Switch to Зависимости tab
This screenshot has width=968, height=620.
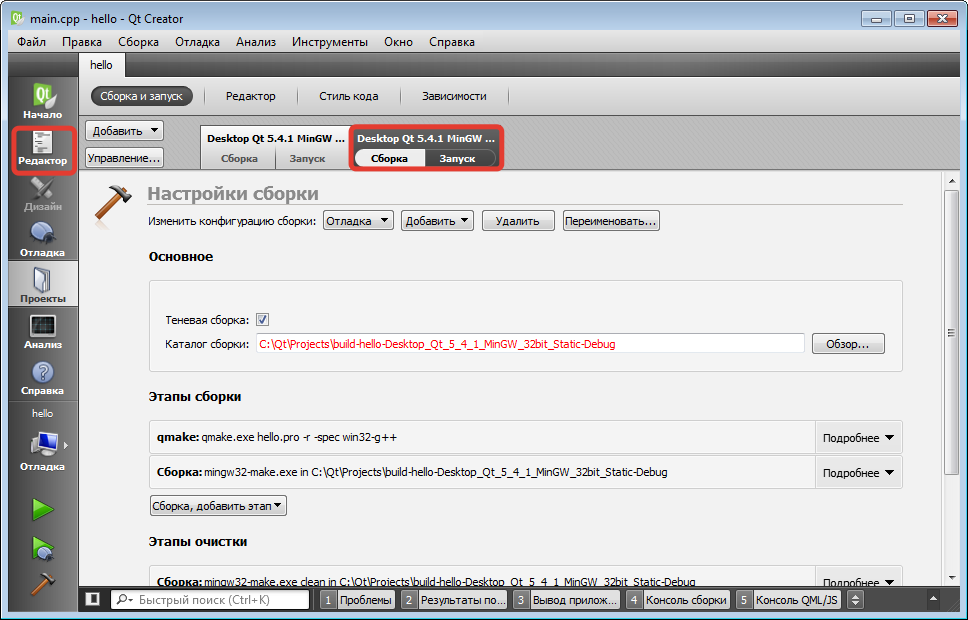click(454, 96)
